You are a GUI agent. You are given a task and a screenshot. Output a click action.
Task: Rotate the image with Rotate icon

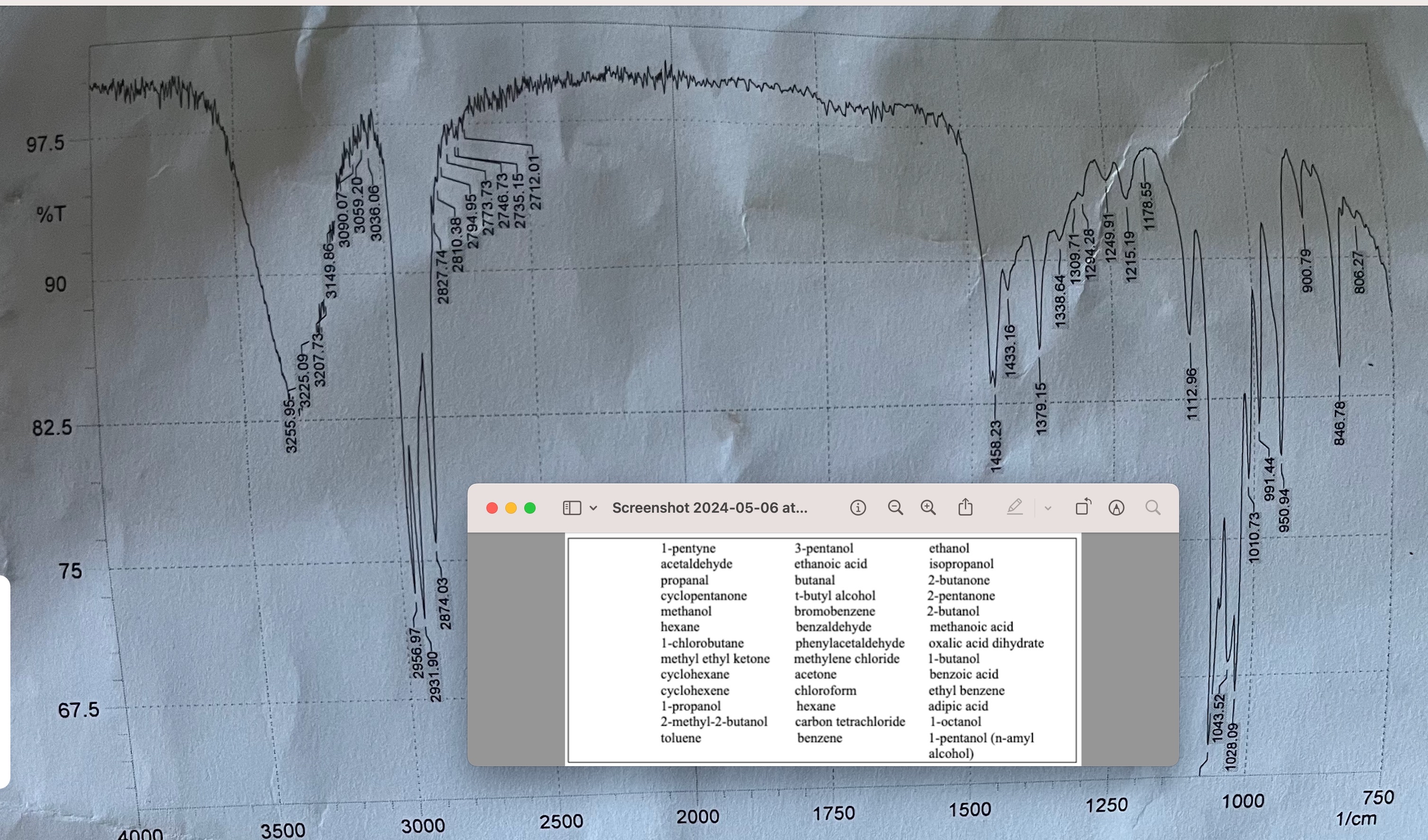1083,507
